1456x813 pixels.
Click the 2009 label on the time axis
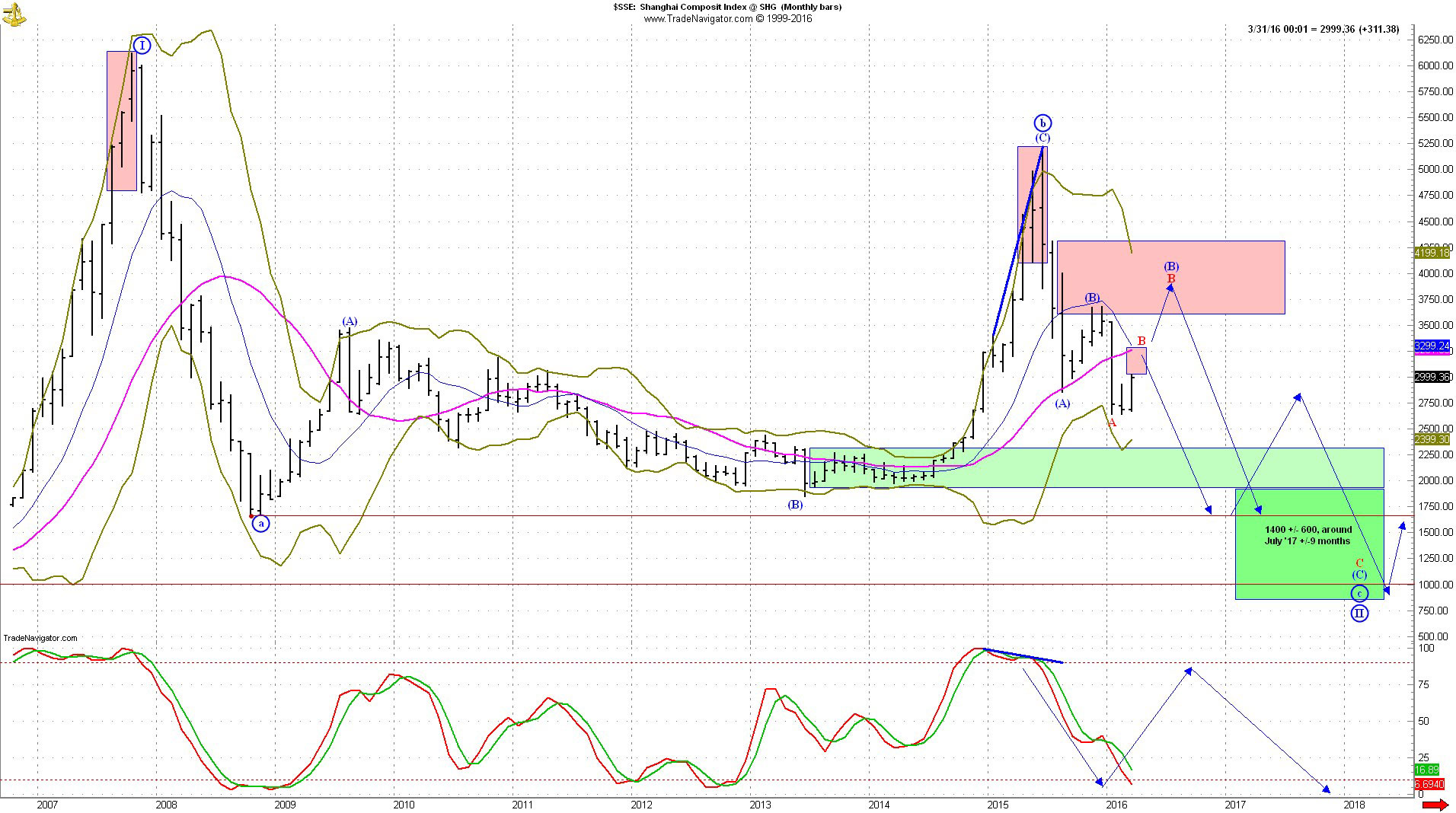click(285, 805)
